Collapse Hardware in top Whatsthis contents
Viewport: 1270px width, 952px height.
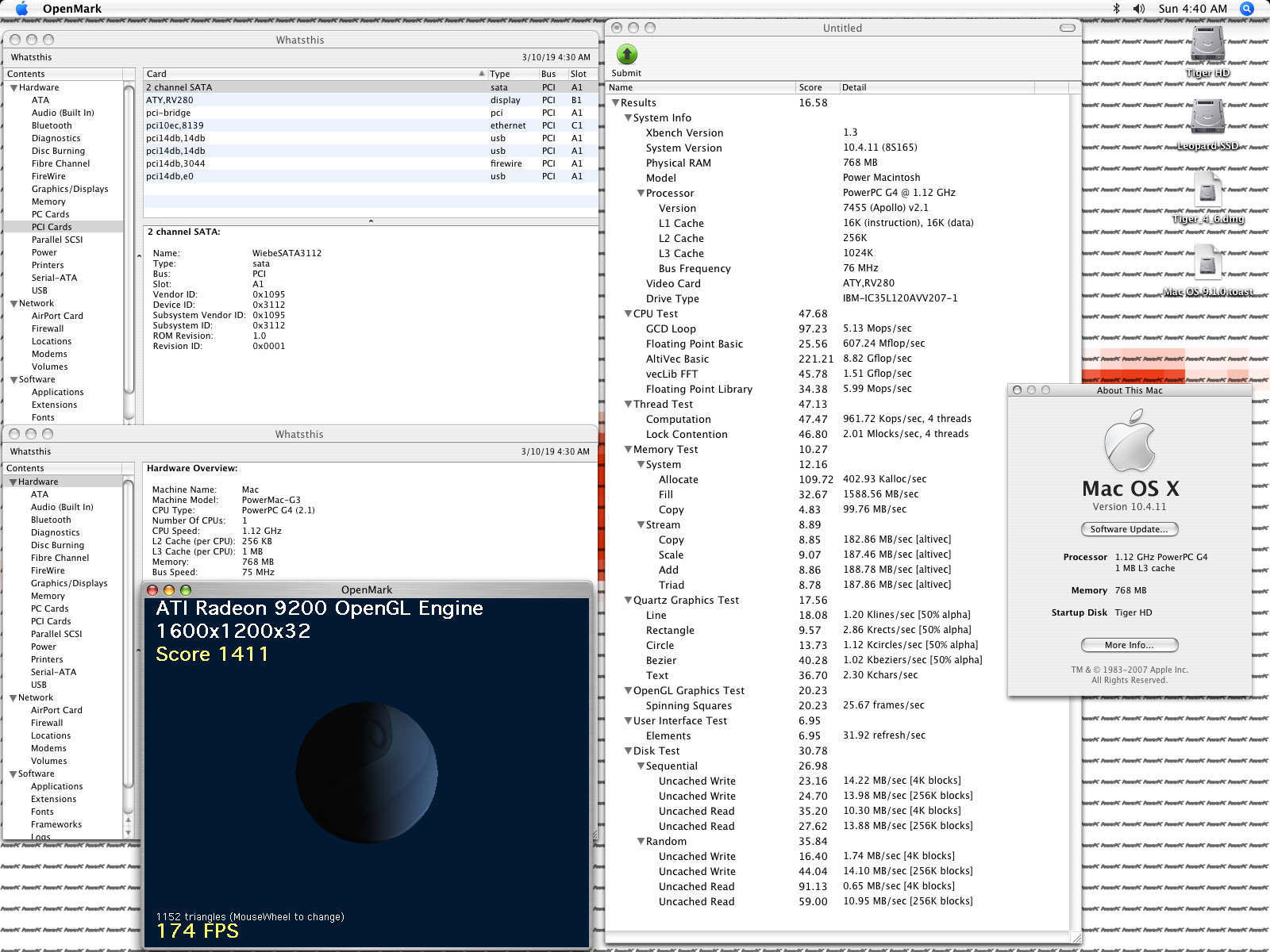click(x=13, y=88)
